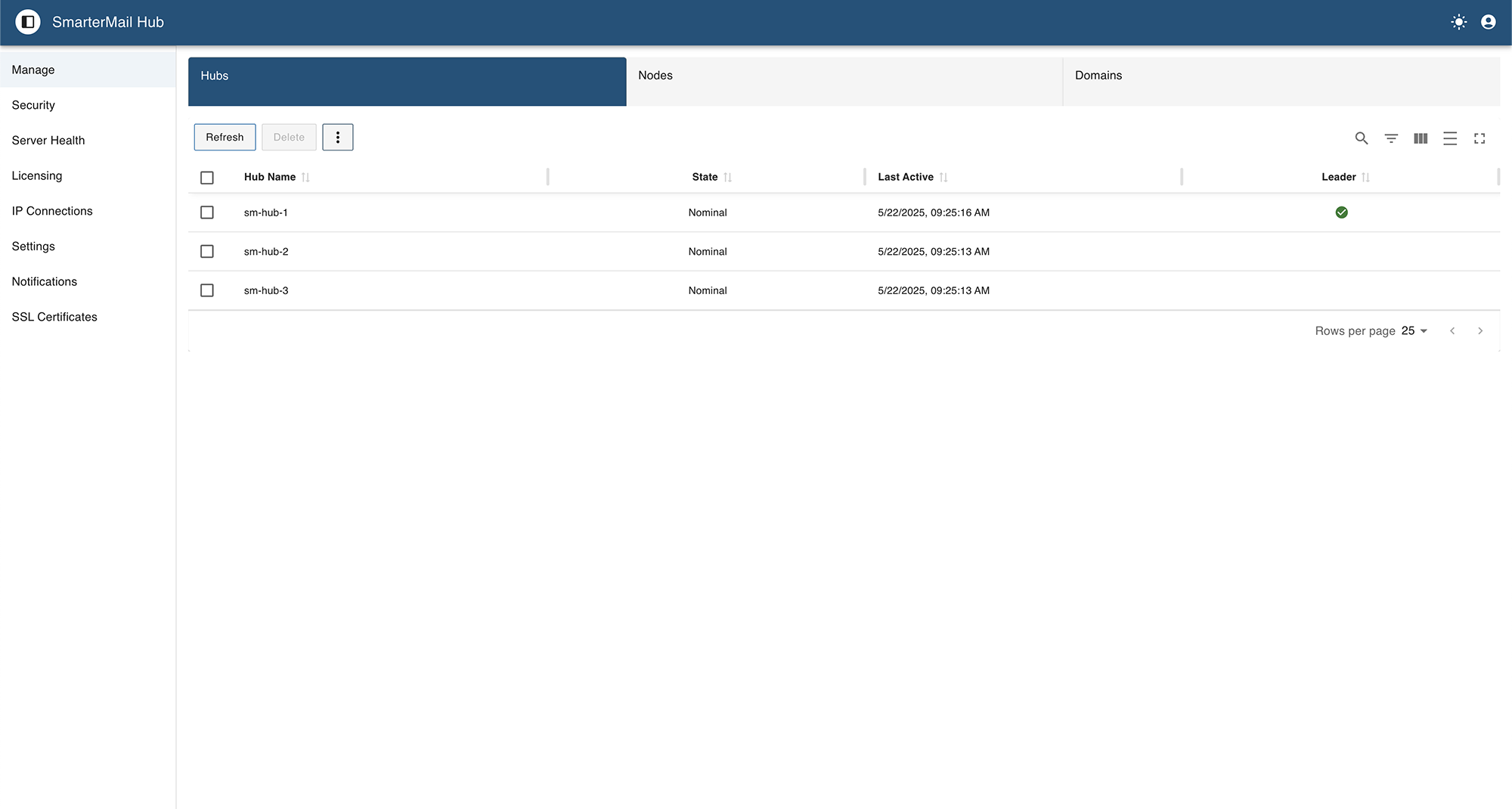Viewport: 1512px width, 809px height.
Task: Click the sm-hub-3 name cell
Action: 266,290
